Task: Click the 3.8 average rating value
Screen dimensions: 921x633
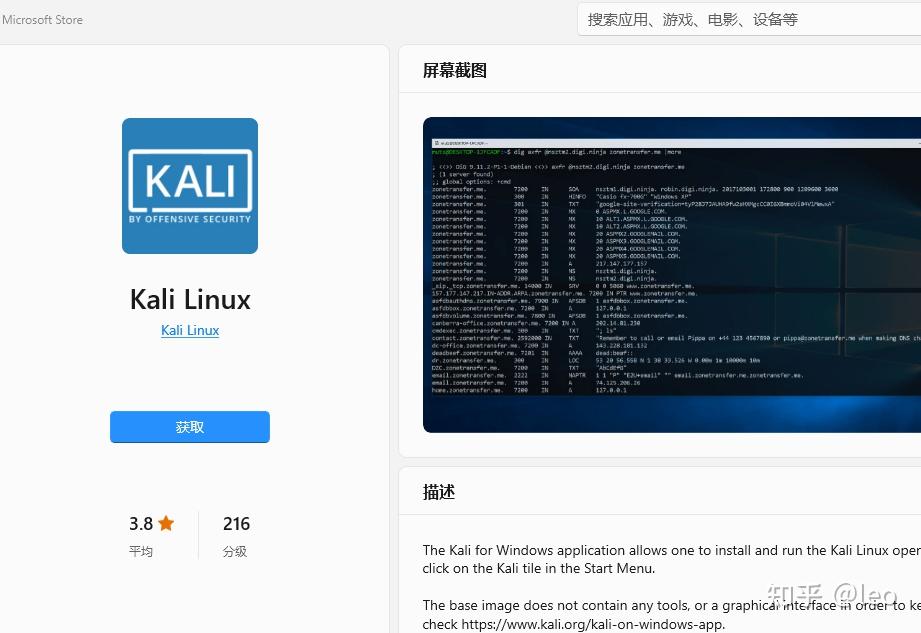Action: point(141,523)
